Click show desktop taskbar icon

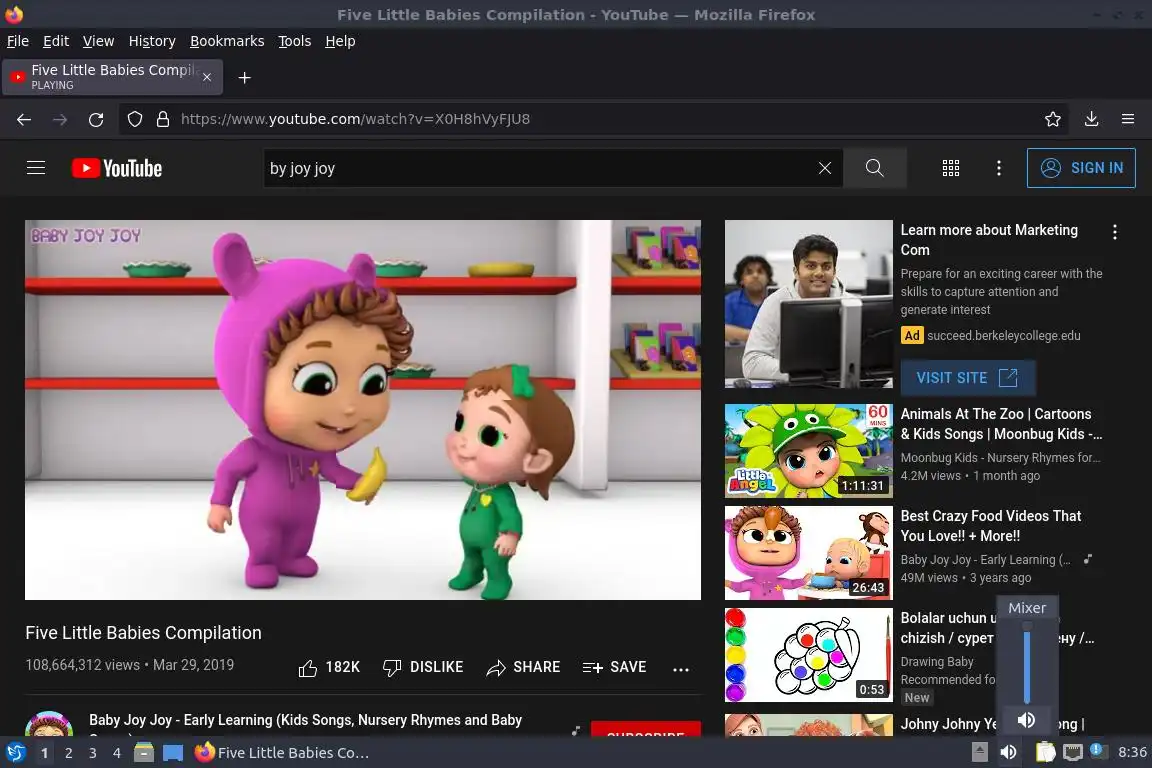pos(173,753)
